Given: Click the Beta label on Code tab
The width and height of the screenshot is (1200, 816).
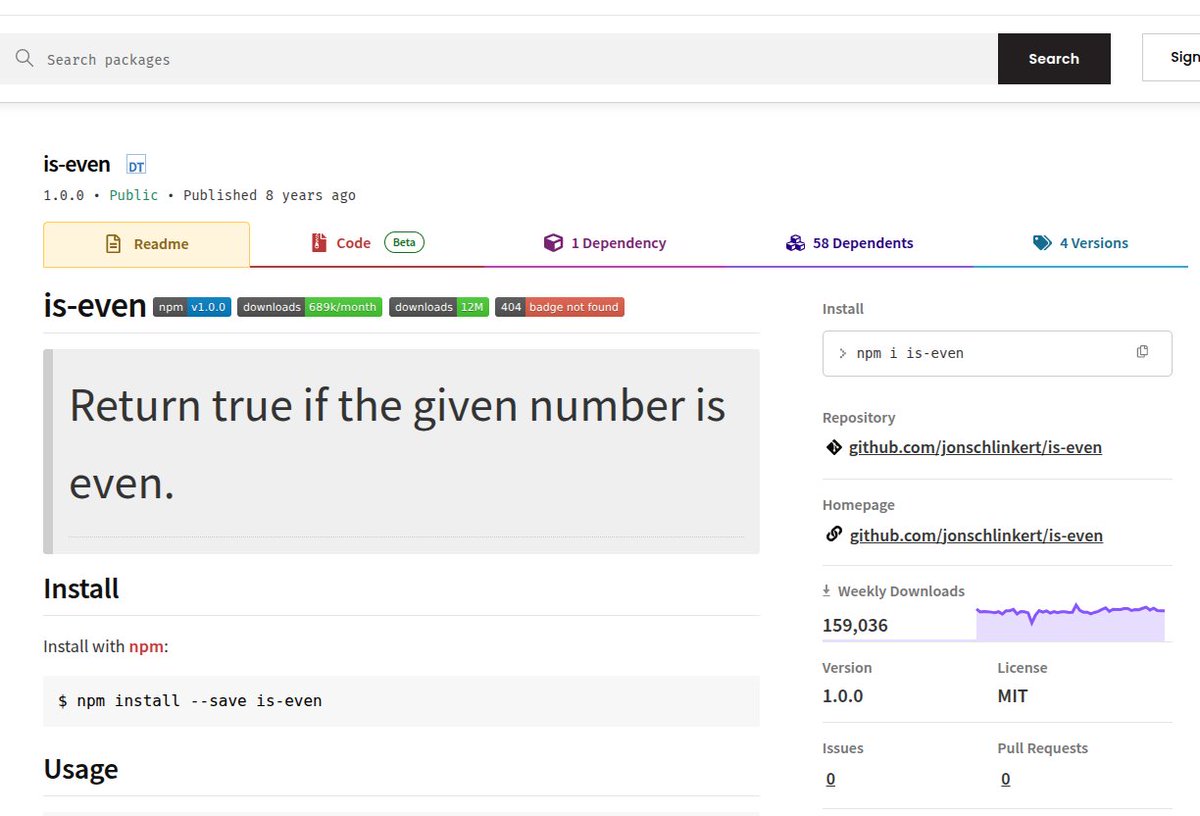Looking at the screenshot, I should (x=404, y=243).
